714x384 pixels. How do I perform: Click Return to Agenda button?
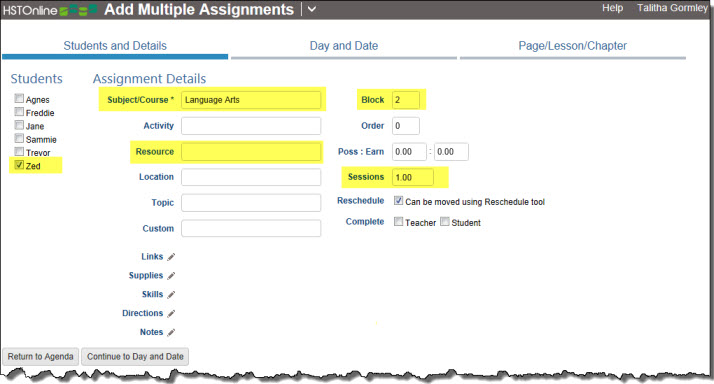click(x=41, y=357)
